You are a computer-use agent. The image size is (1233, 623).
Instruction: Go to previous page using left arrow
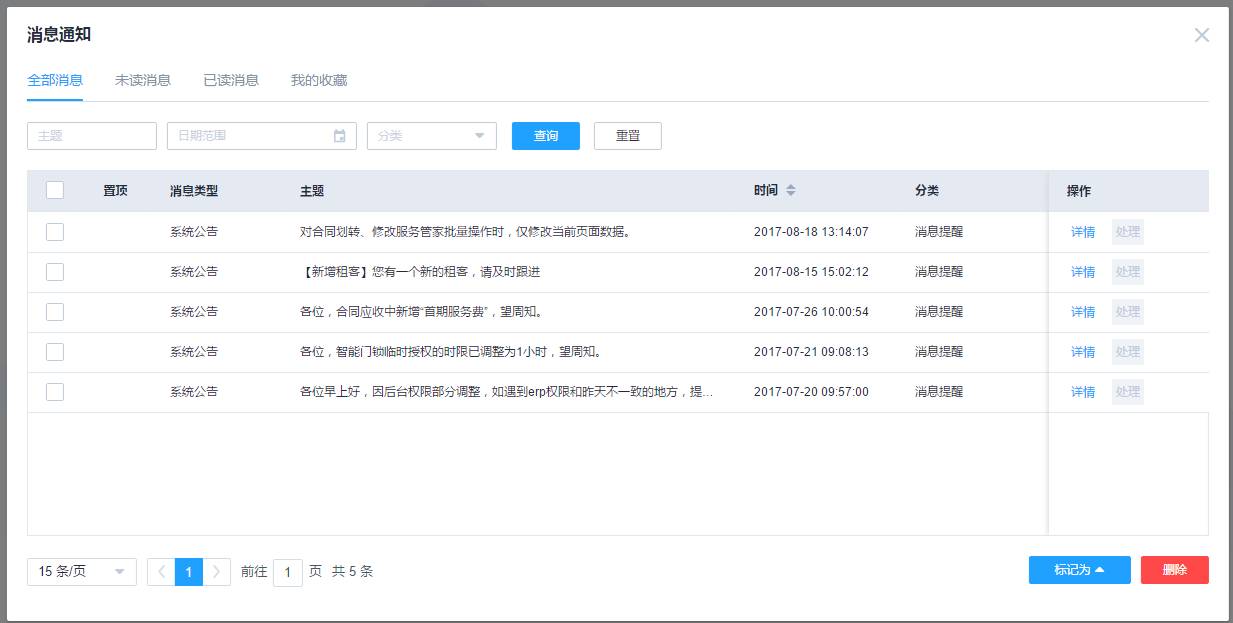pyautogui.click(x=161, y=572)
